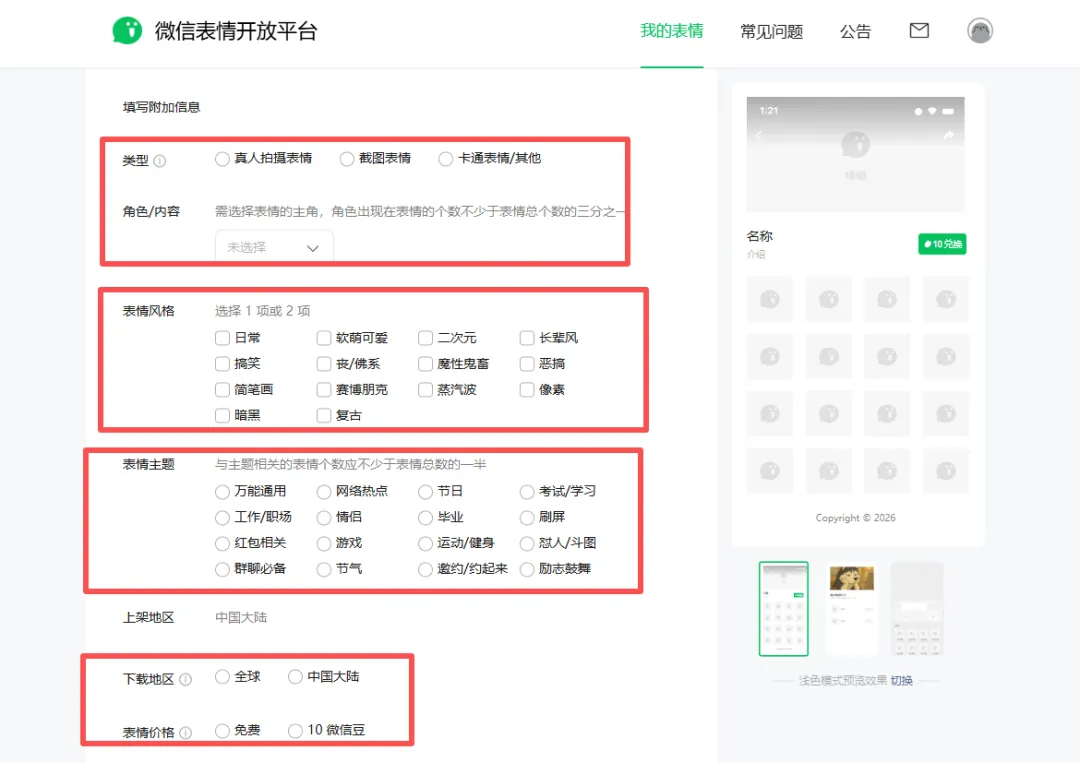Open 公告 page

pos(855,32)
